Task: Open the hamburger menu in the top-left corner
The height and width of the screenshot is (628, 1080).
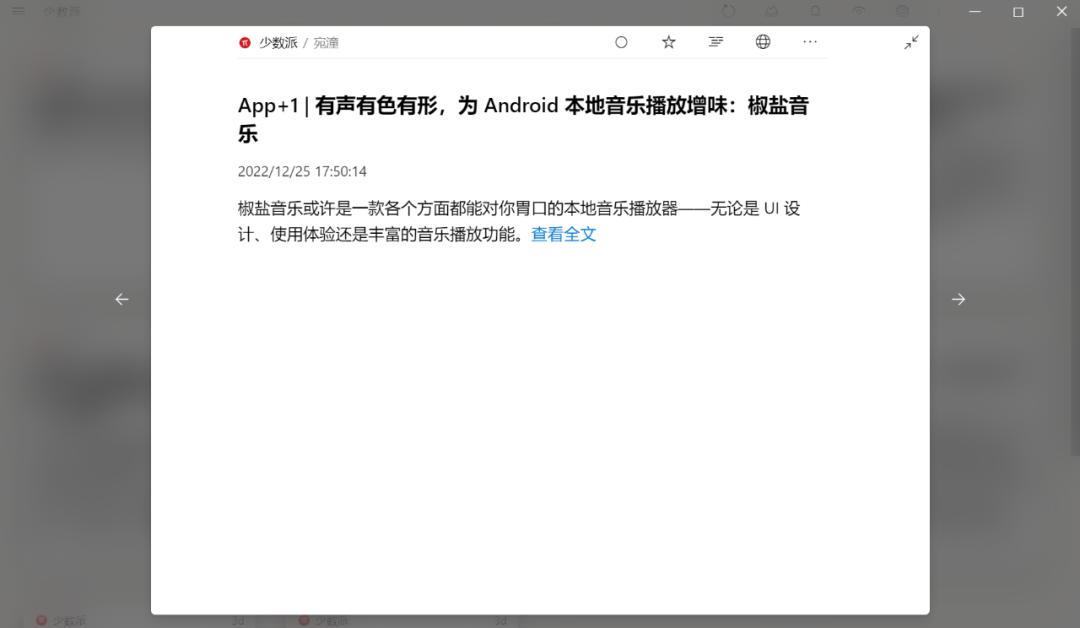Action: pos(16,11)
